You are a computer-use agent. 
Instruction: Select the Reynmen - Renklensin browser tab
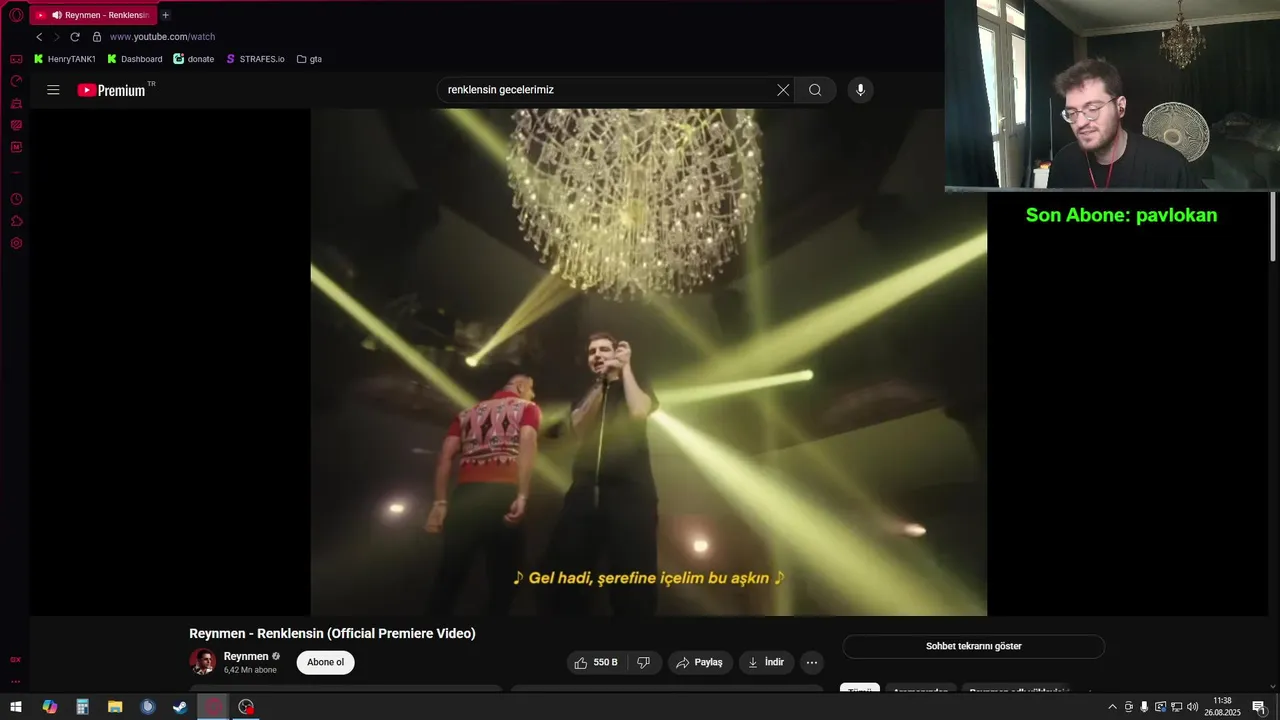coord(93,15)
